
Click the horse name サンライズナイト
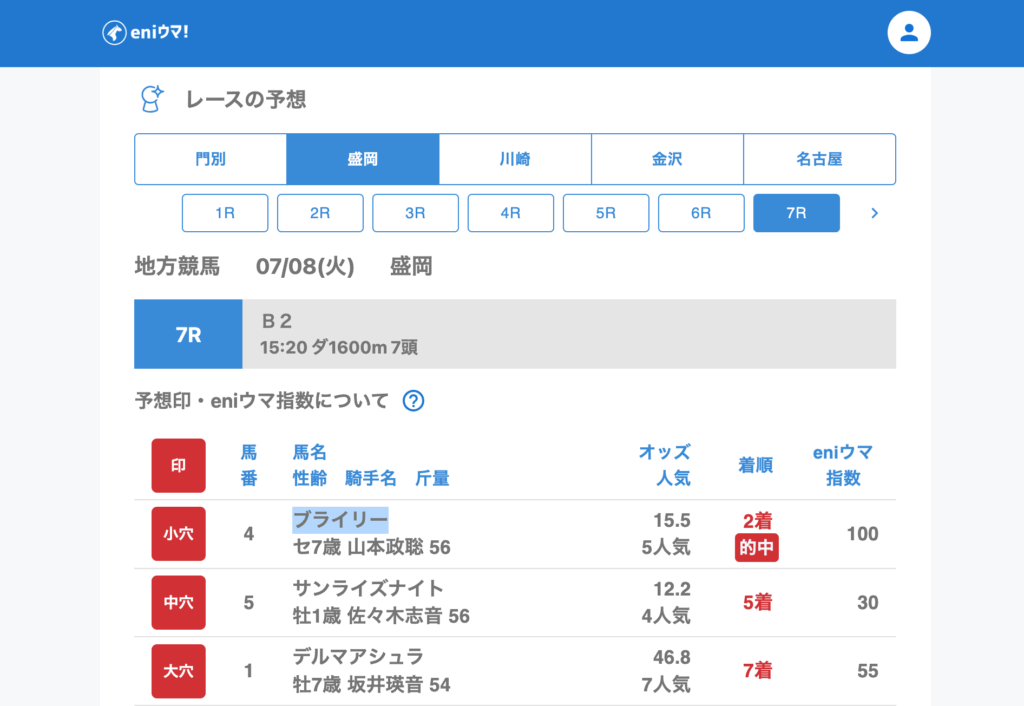click(x=368, y=588)
